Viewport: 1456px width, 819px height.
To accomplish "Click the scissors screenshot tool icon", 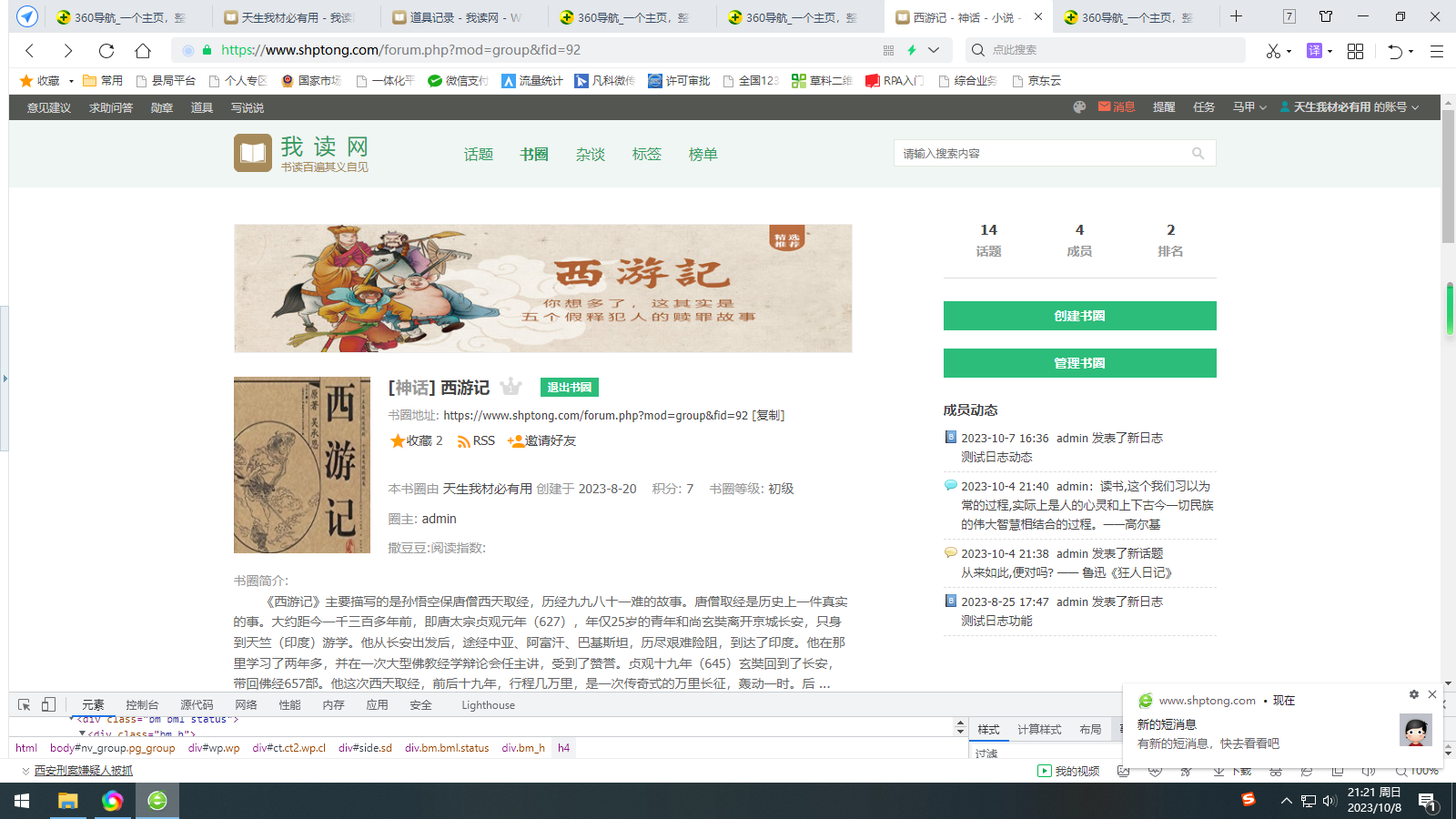I will pyautogui.click(x=1273, y=51).
